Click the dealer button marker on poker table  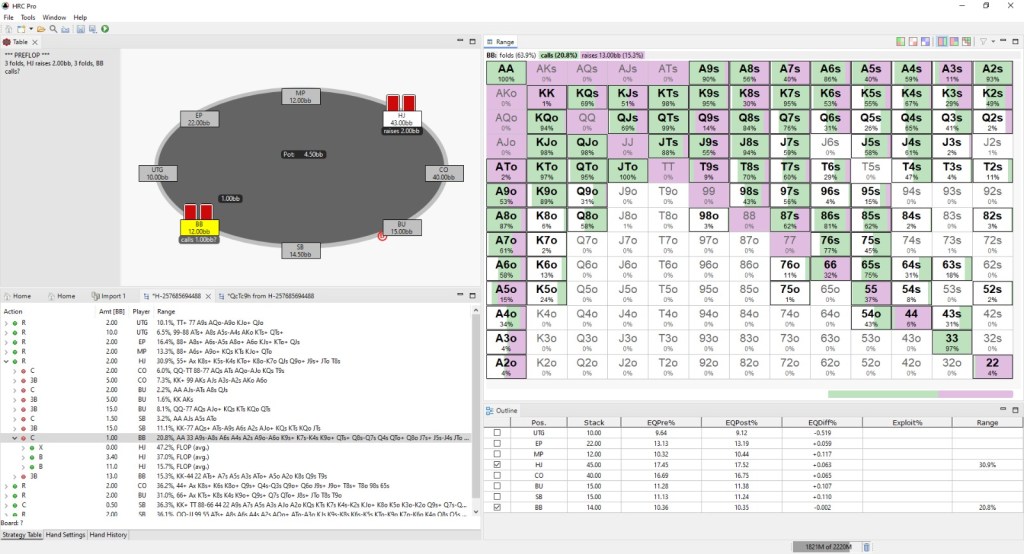[x=381, y=236]
